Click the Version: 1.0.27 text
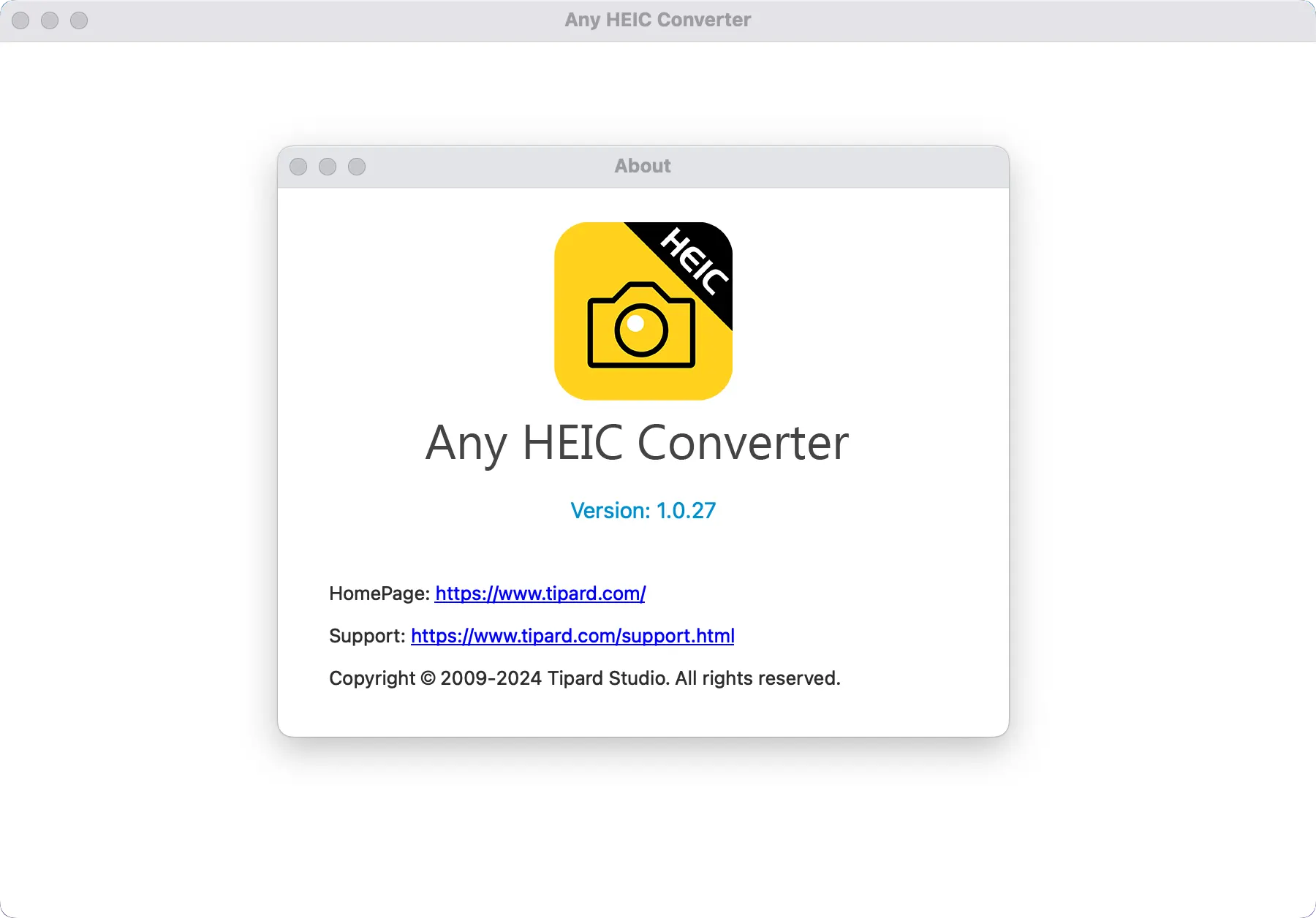This screenshot has width=1316, height=918. pyautogui.click(x=643, y=510)
